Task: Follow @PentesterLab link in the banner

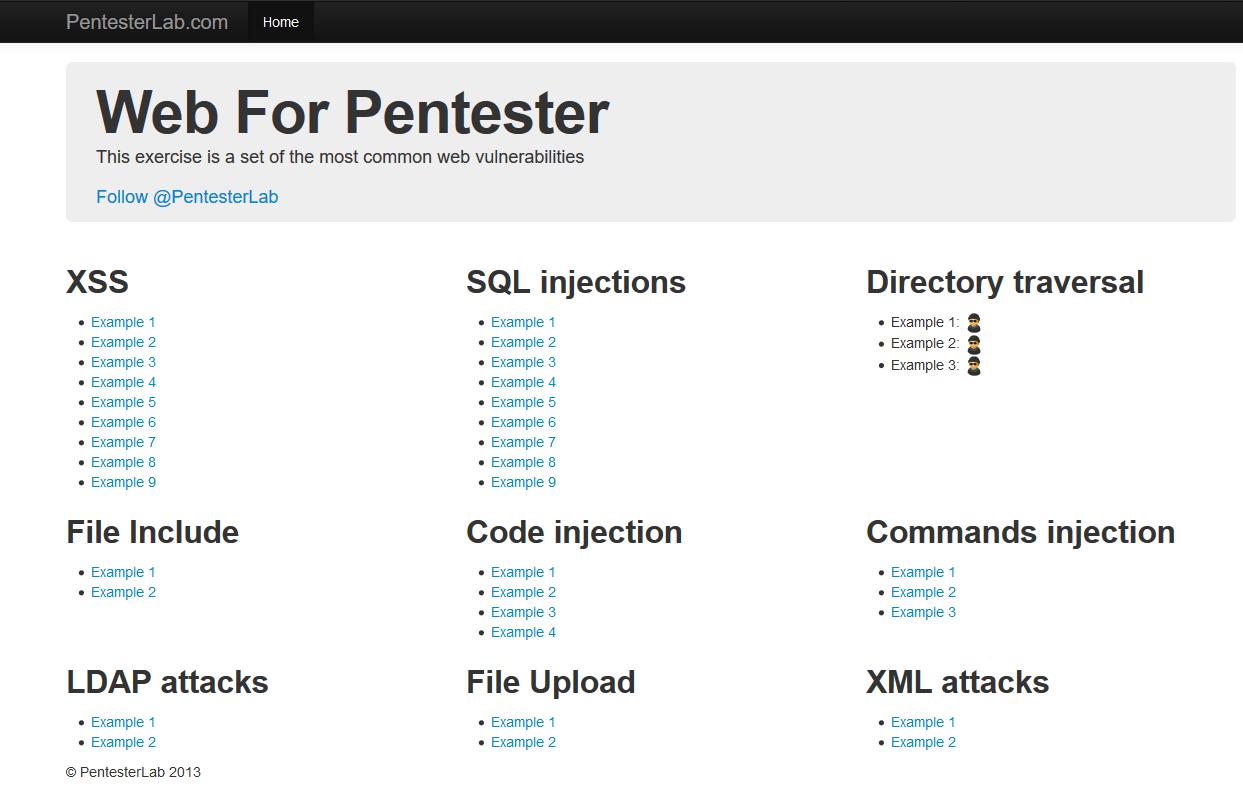Action: [187, 197]
